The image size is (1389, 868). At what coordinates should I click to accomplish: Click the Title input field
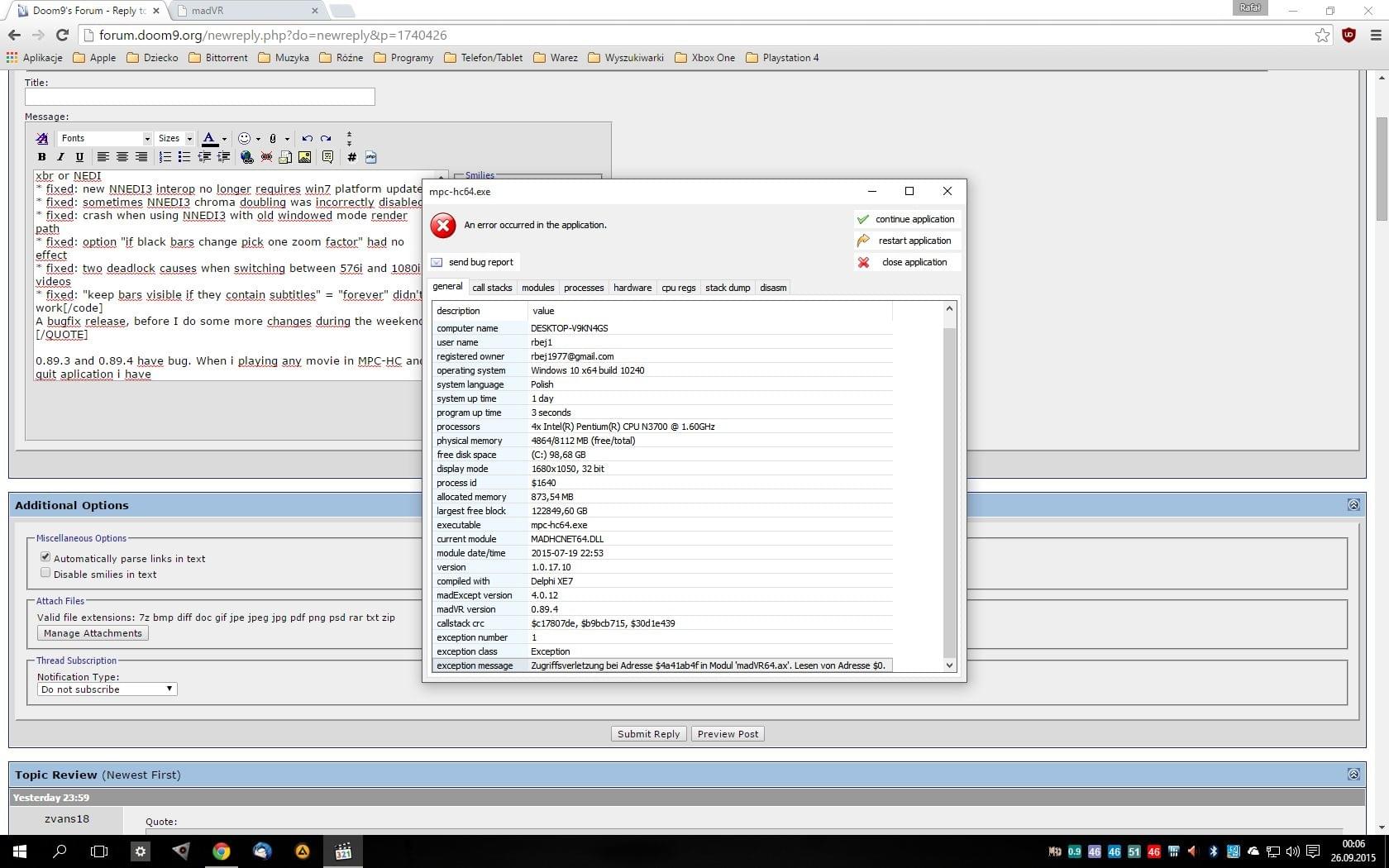(x=199, y=97)
